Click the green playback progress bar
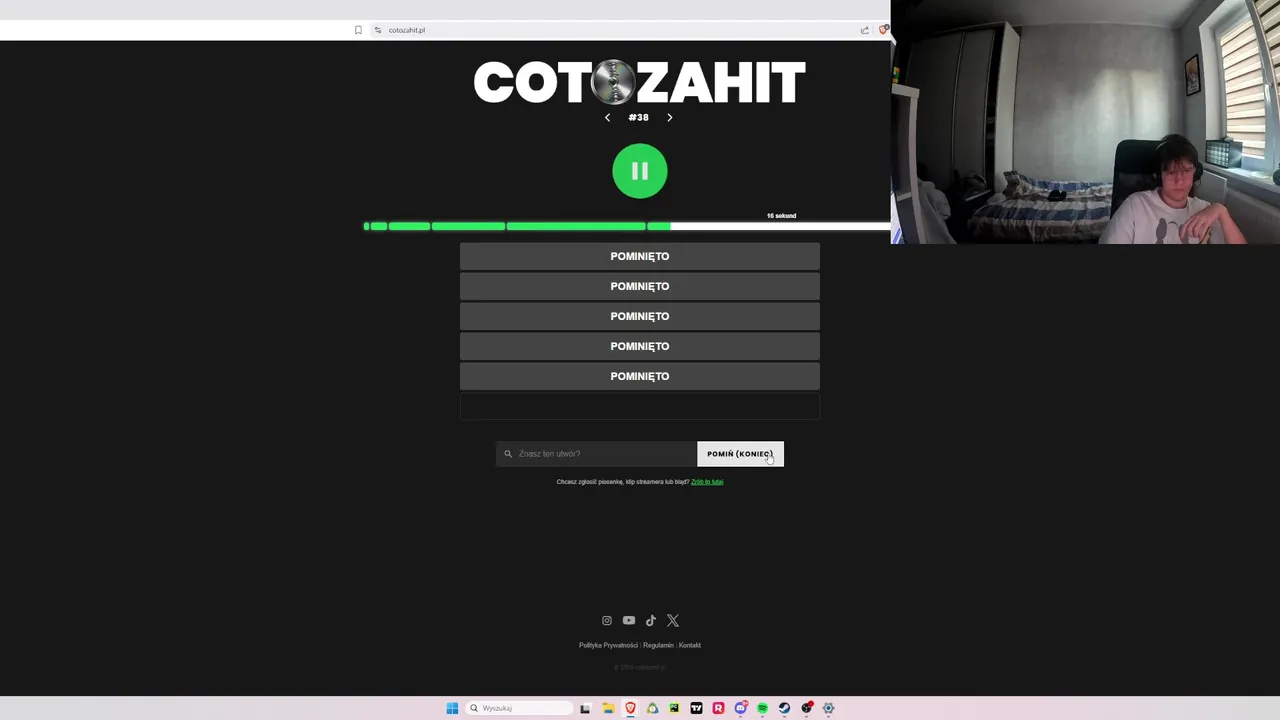1280x720 pixels. (x=626, y=227)
